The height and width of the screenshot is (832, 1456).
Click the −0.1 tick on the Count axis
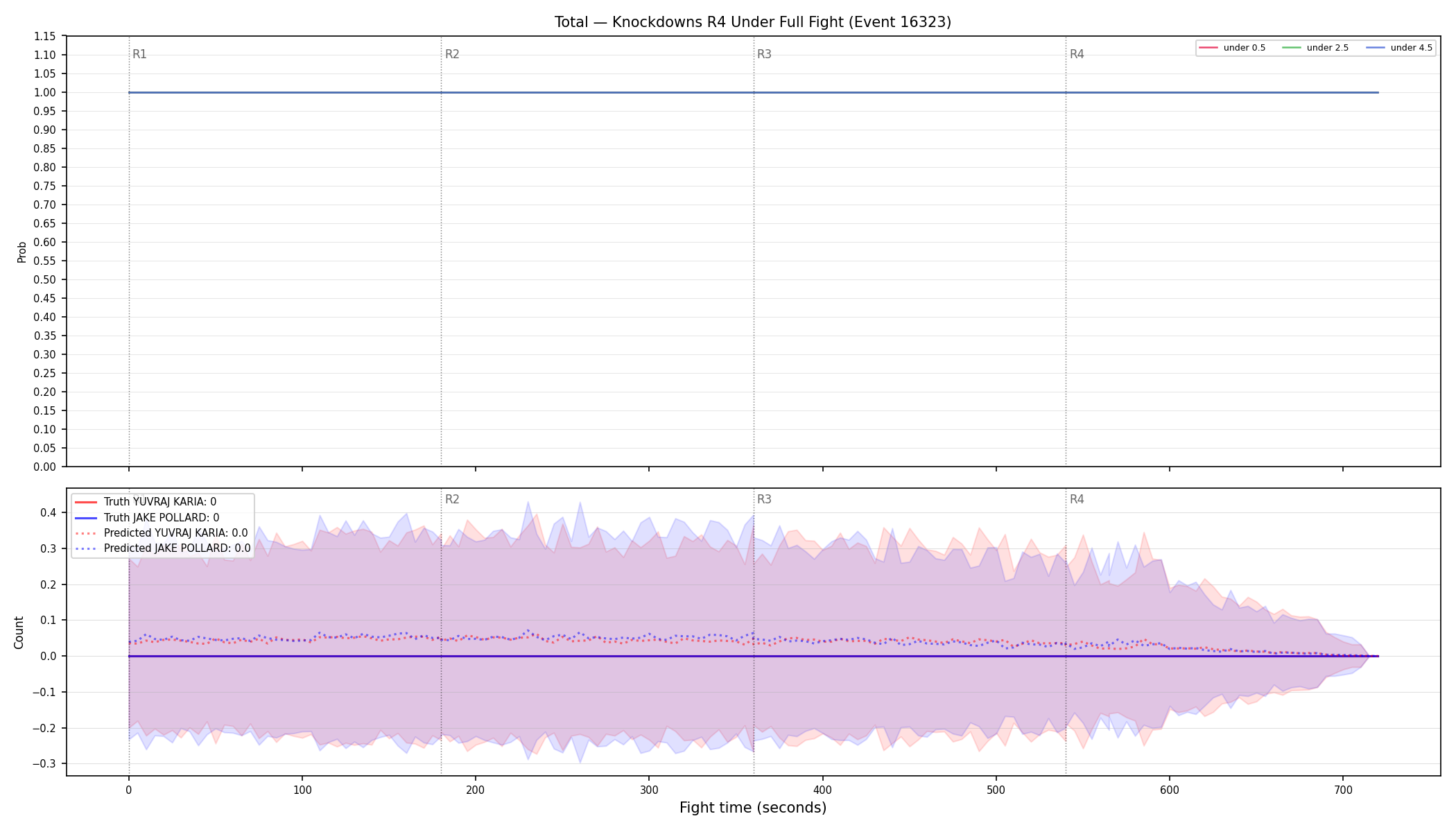pos(44,692)
